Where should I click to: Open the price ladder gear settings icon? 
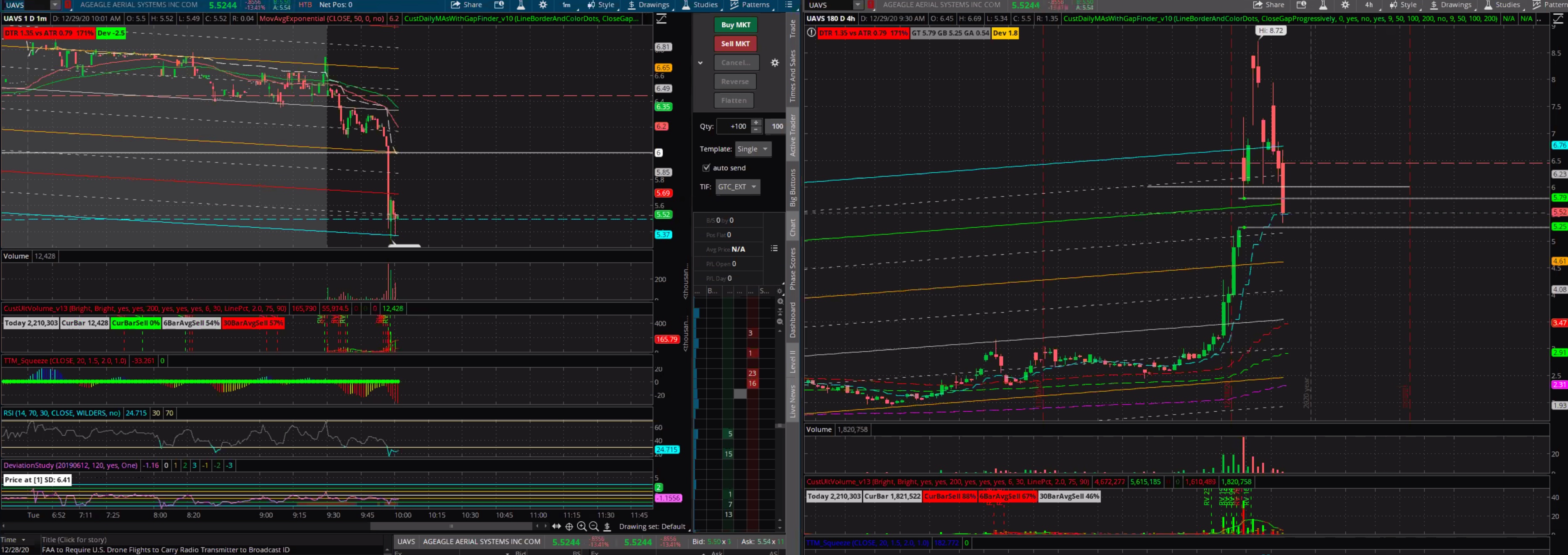pos(780,292)
